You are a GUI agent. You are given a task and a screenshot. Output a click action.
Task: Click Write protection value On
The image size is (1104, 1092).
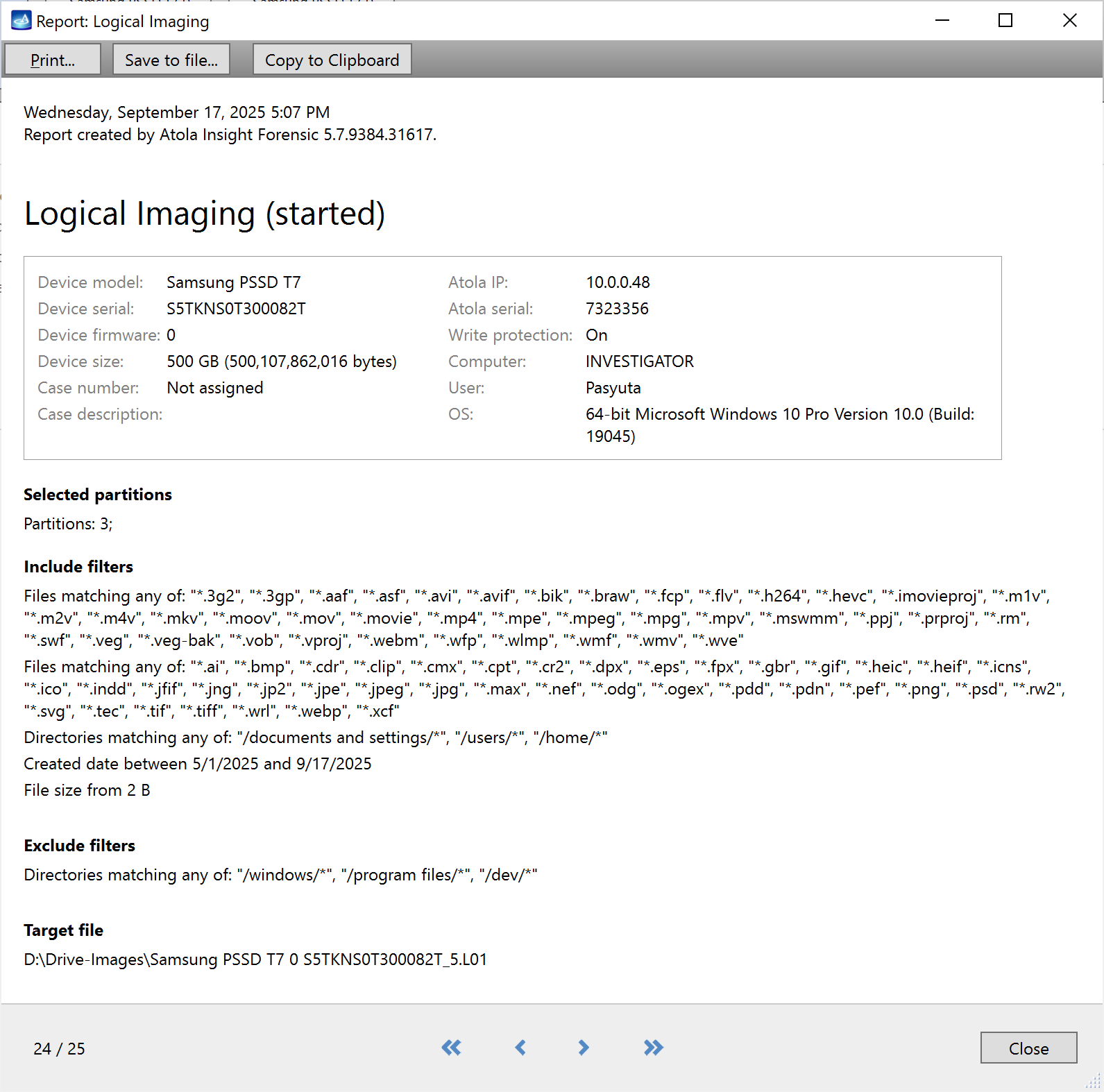click(597, 335)
